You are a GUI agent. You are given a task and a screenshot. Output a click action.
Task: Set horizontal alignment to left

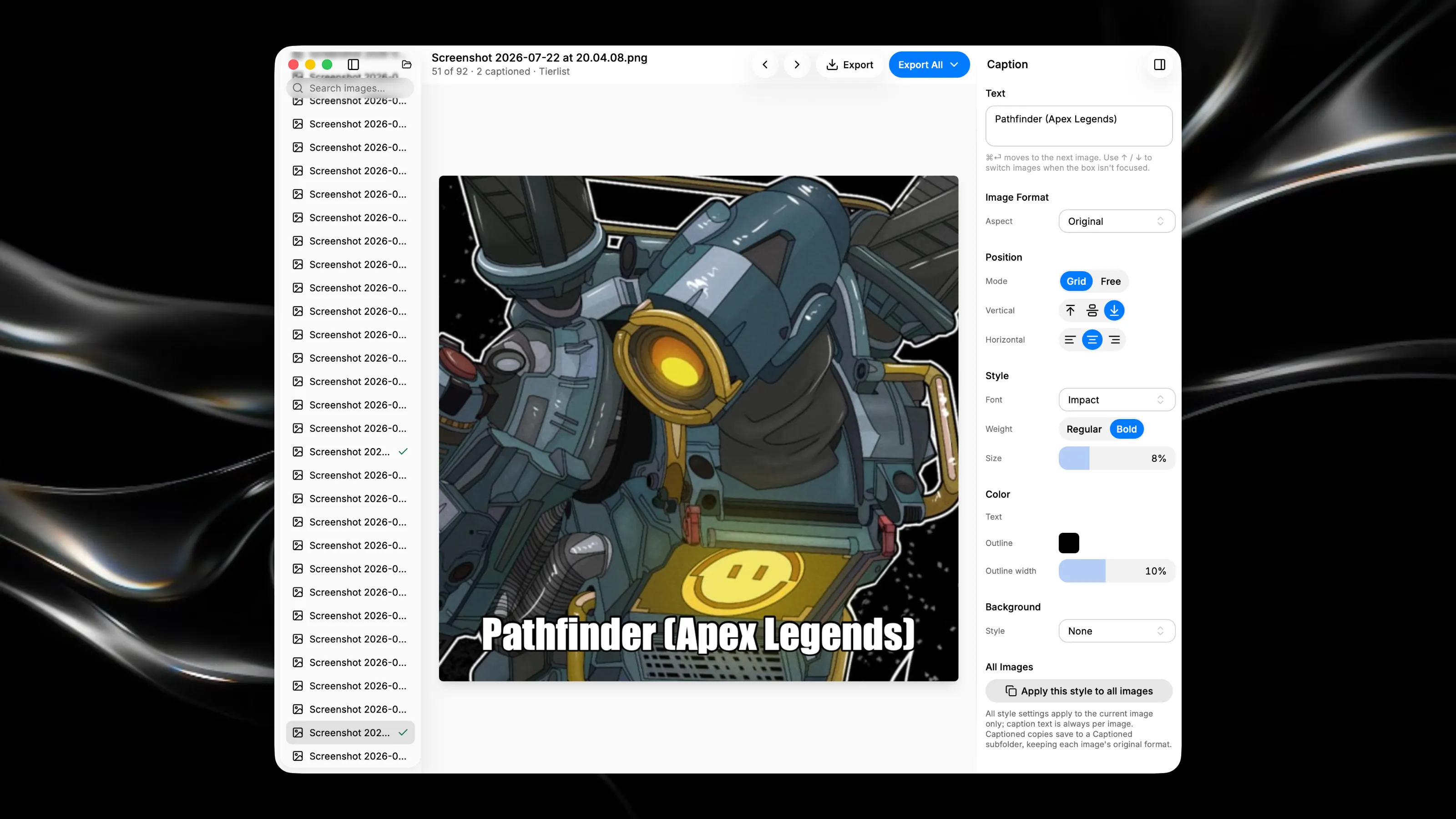[x=1070, y=340]
